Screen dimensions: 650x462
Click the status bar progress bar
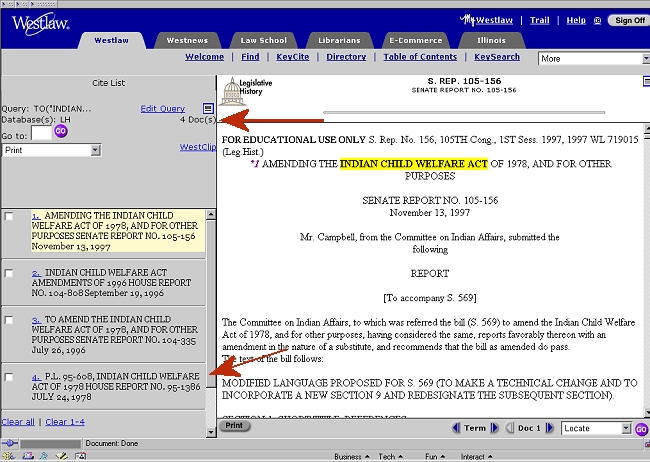(x=51, y=444)
